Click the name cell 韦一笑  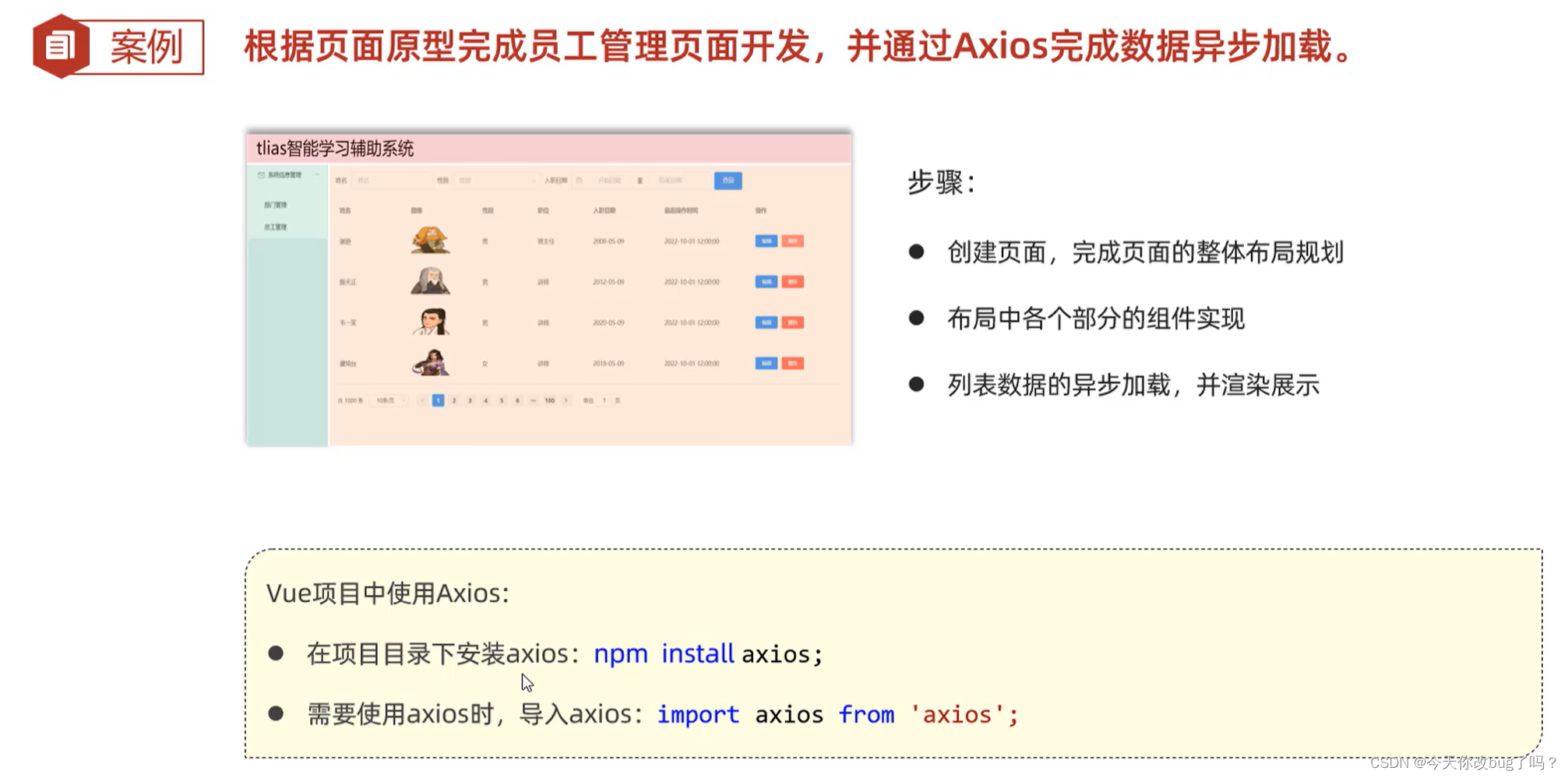pyautogui.click(x=347, y=322)
